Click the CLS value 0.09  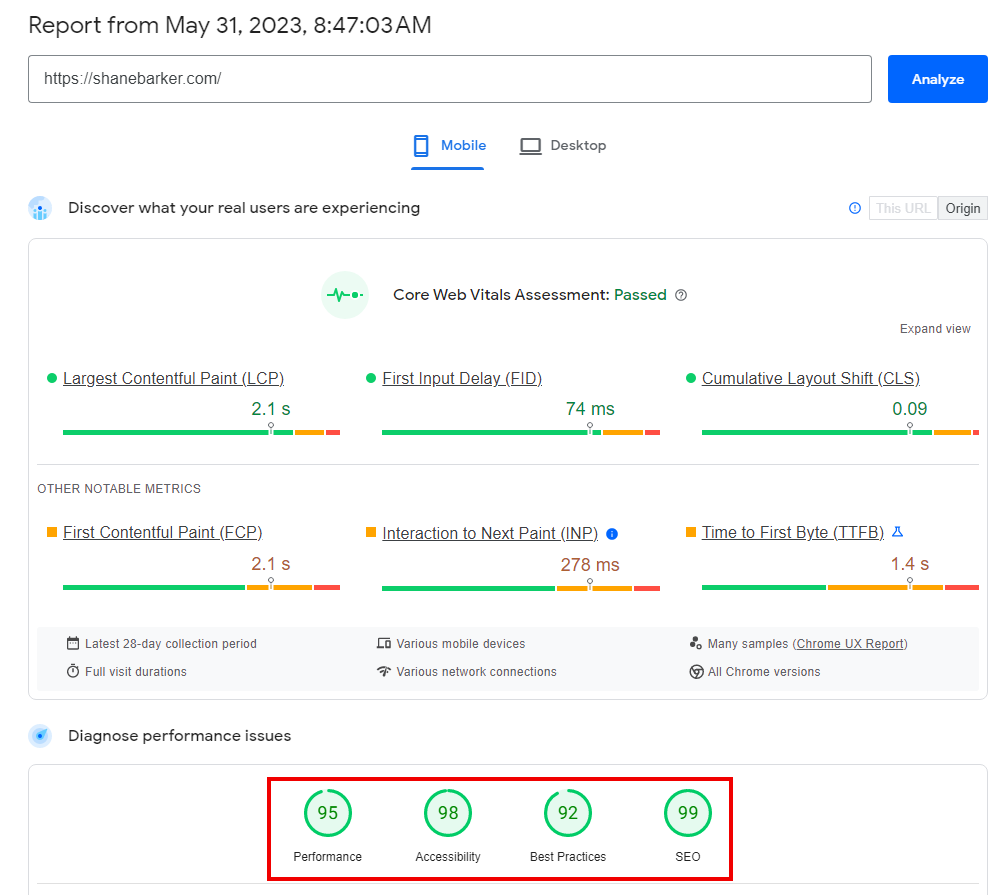coord(909,408)
